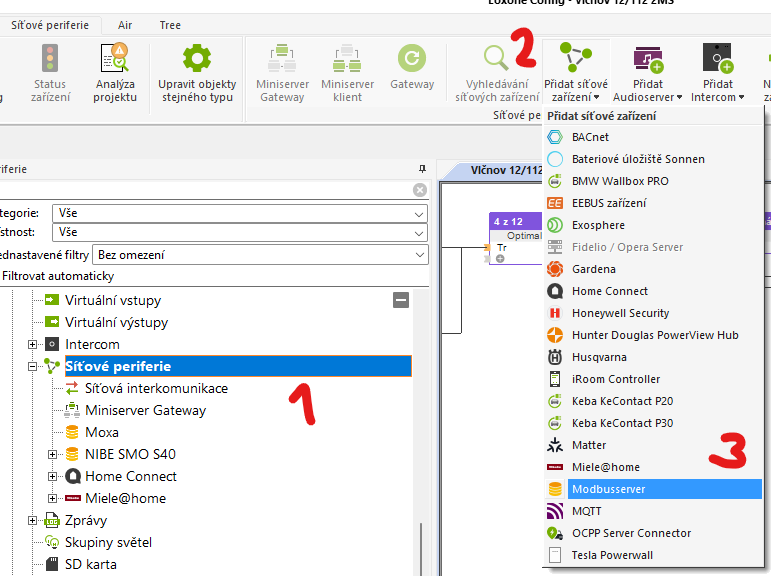Image resolution: width=771 pixels, height=576 pixels.
Task: Choose Gardena from the list
Action: point(653,269)
